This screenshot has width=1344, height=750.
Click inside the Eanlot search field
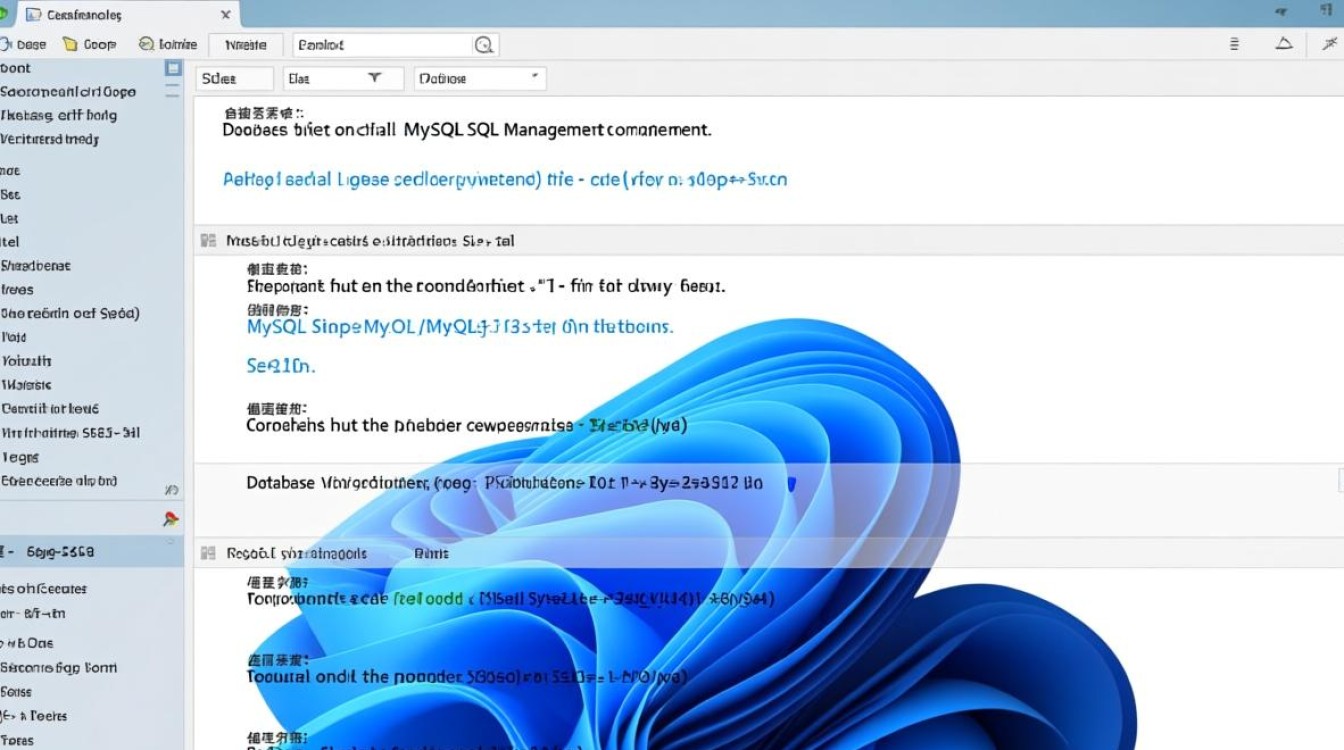(380, 45)
